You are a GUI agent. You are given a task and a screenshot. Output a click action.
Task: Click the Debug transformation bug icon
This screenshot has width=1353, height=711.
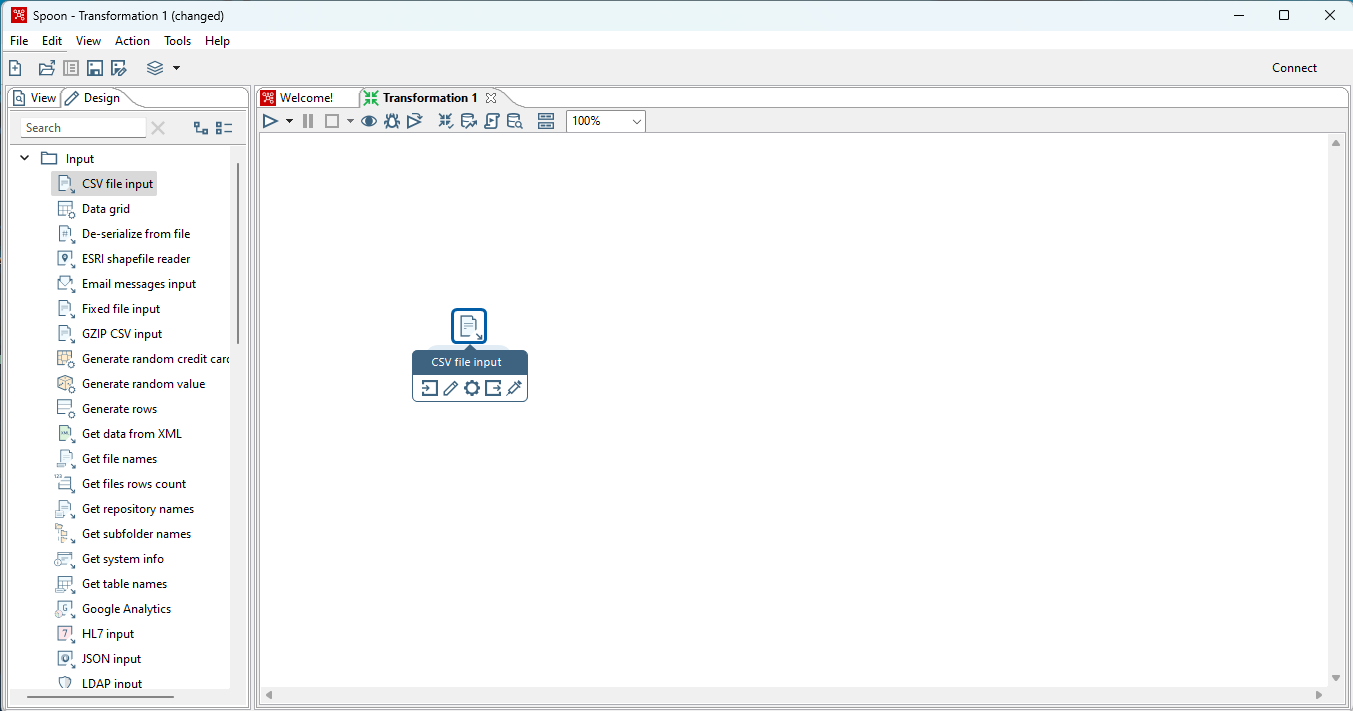point(392,121)
